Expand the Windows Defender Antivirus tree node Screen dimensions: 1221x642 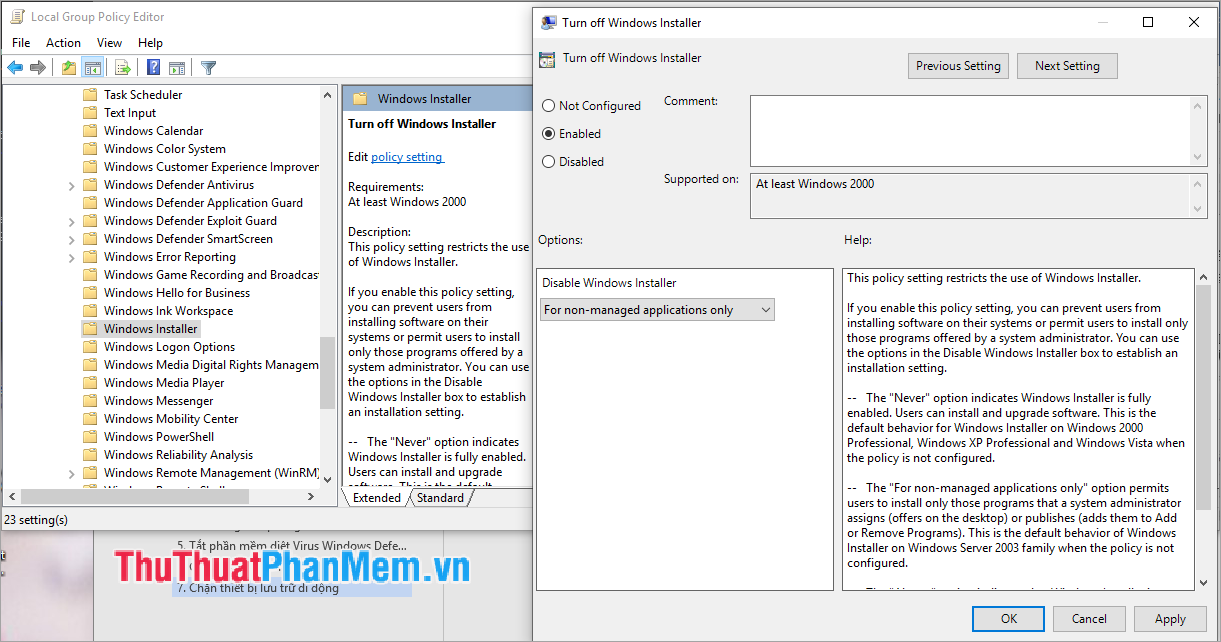71,184
